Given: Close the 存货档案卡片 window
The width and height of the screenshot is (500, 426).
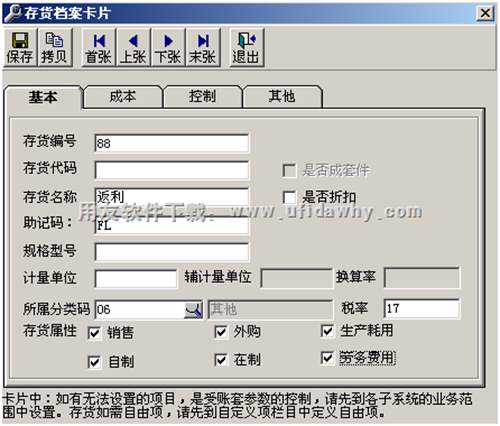Looking at the screenshot, I should click(485, 13).
